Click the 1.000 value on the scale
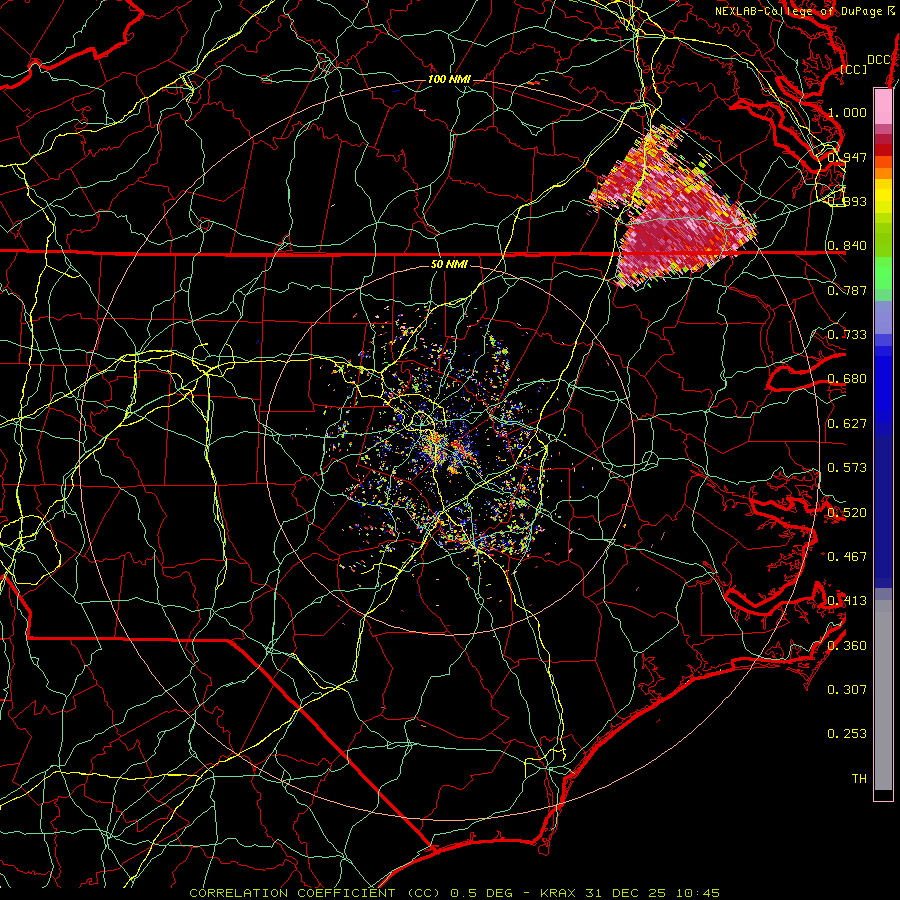The width and height of the screenshot is (900, 900). coord(847,112)
